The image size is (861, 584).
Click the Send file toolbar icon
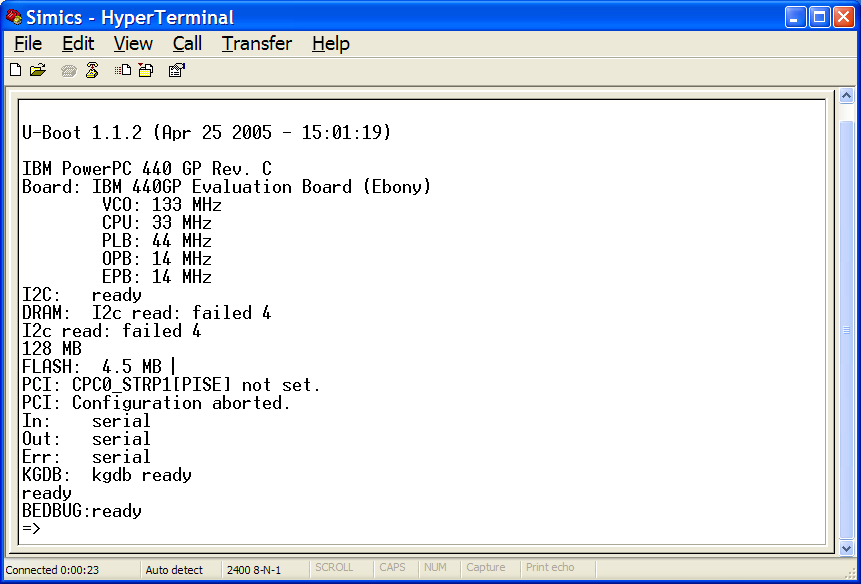122,70
